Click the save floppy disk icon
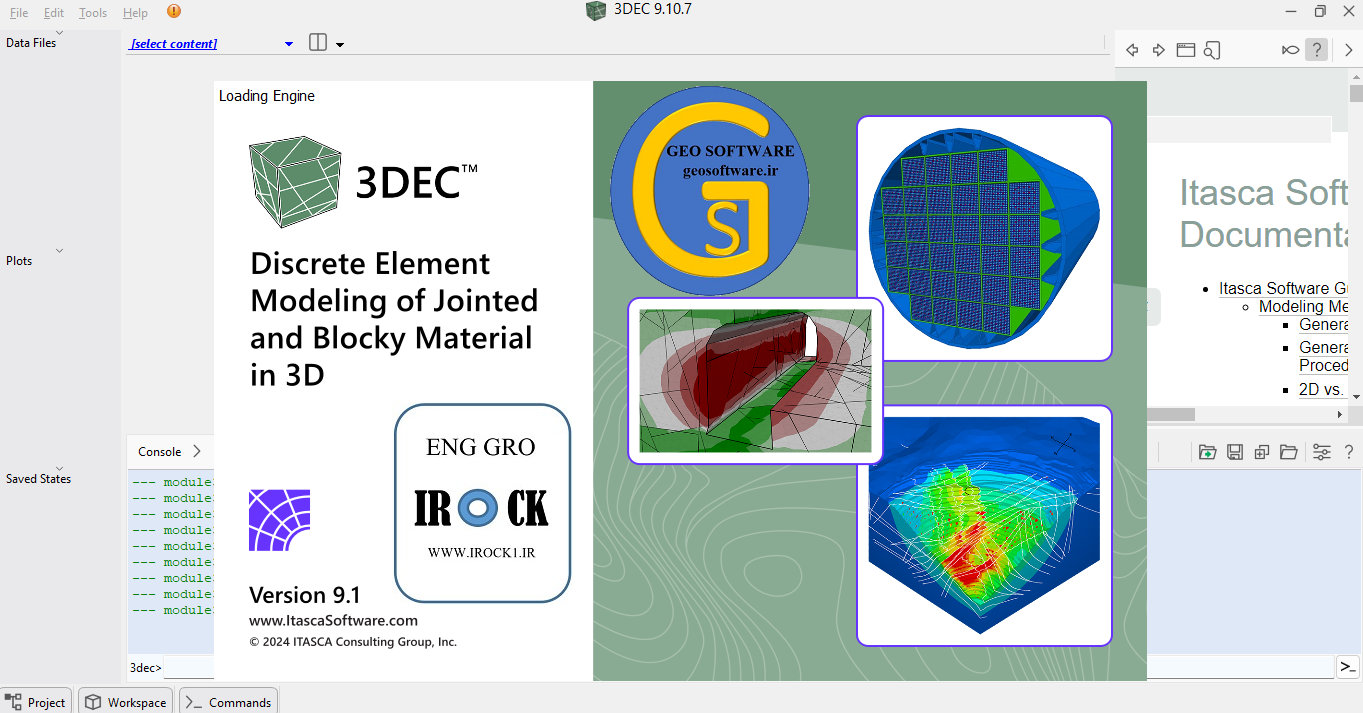The width and height of the screenshot is (1363, 713). 1235,452
